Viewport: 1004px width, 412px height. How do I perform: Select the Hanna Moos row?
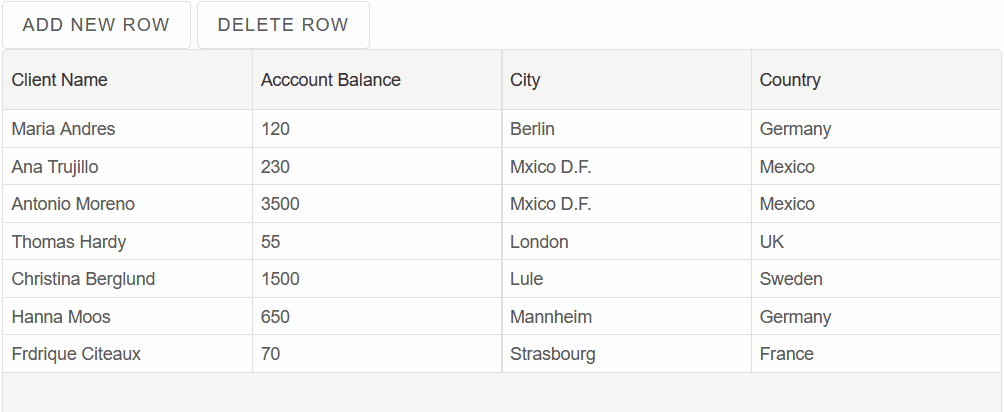tap(501, 317)
